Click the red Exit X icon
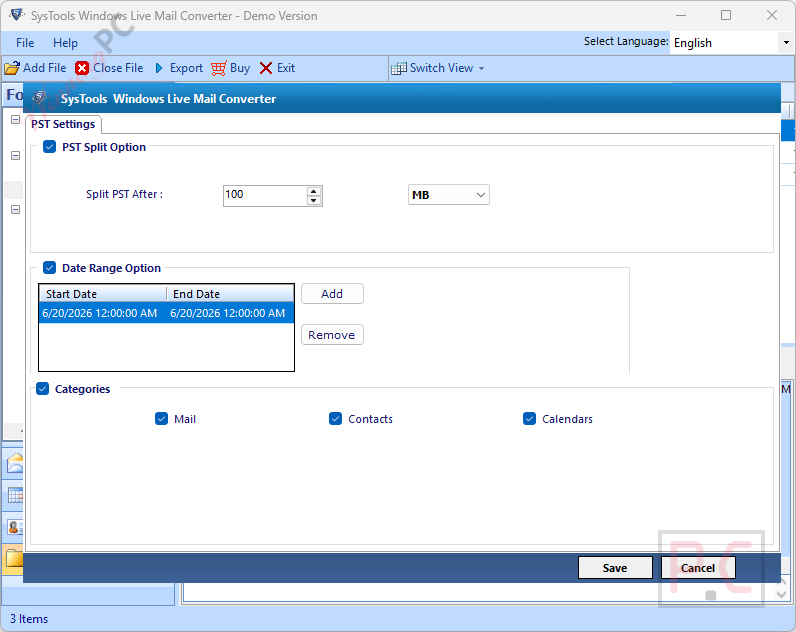The width and height of the screenshot is (796, 632). (x=266, y=68)
